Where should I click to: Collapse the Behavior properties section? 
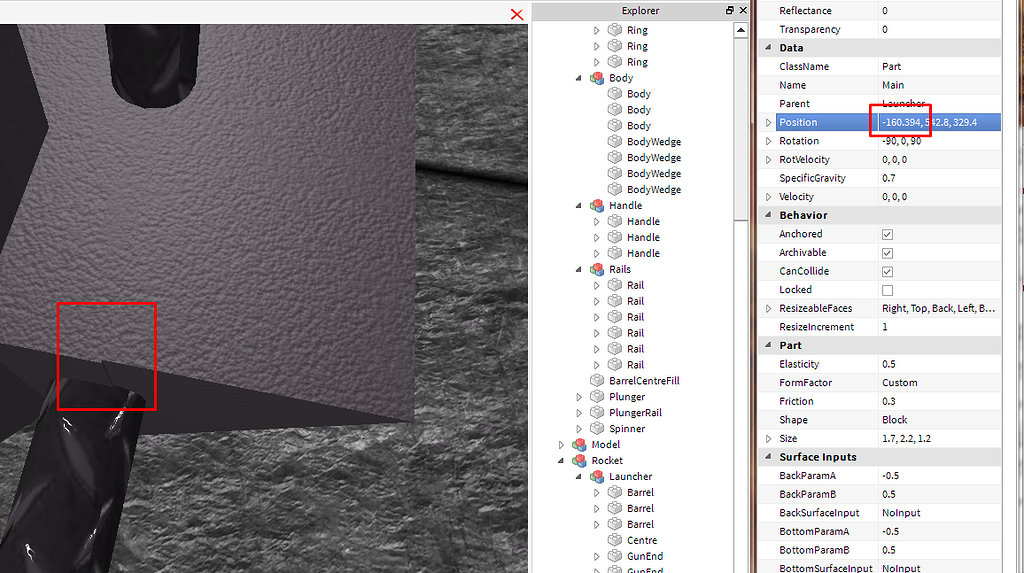pos(768,215)
